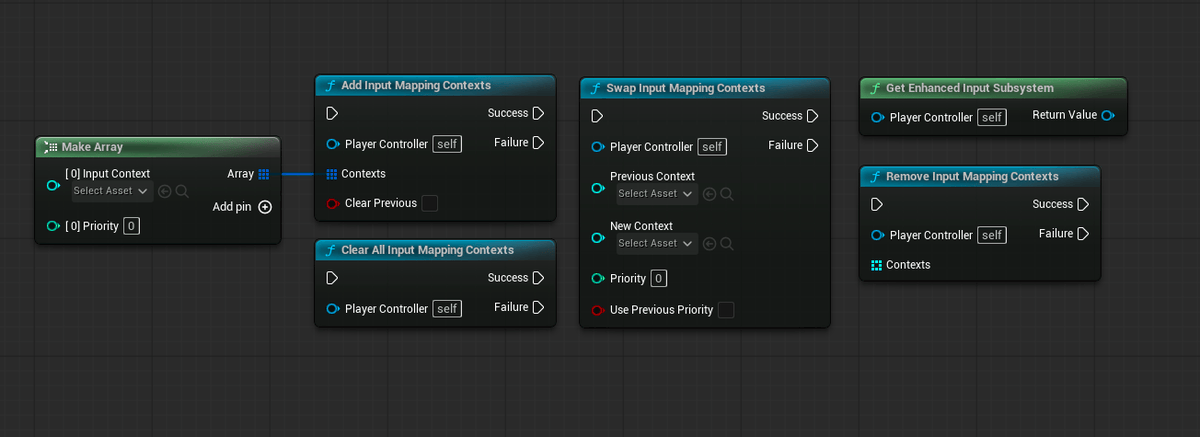Click Swap node Priority value field
The width and height of the screenshot is (1200, 437).
(x=658, y=279)
